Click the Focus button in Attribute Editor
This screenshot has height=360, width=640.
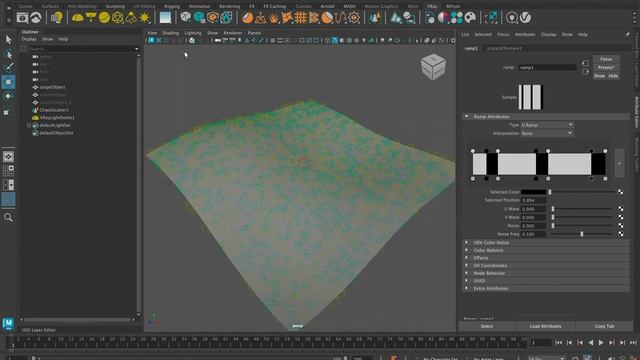pyautogui.click(x=606, y=59)
